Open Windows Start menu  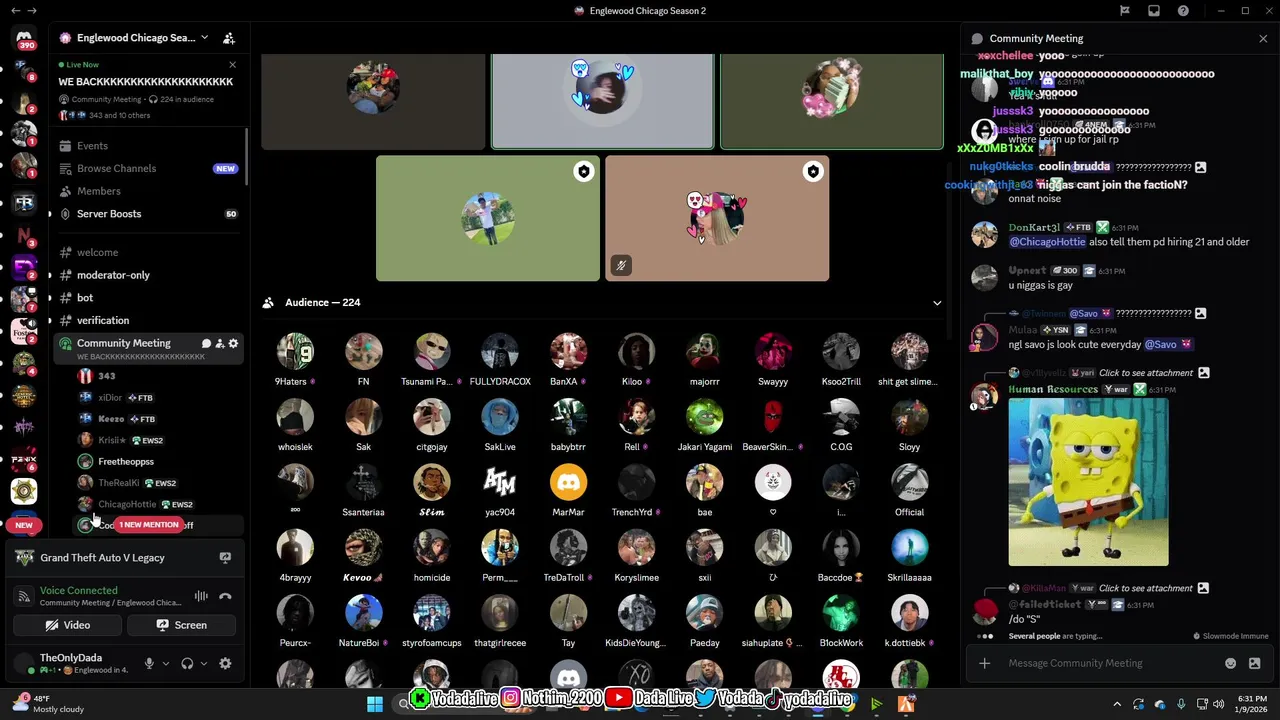(375, 704)
